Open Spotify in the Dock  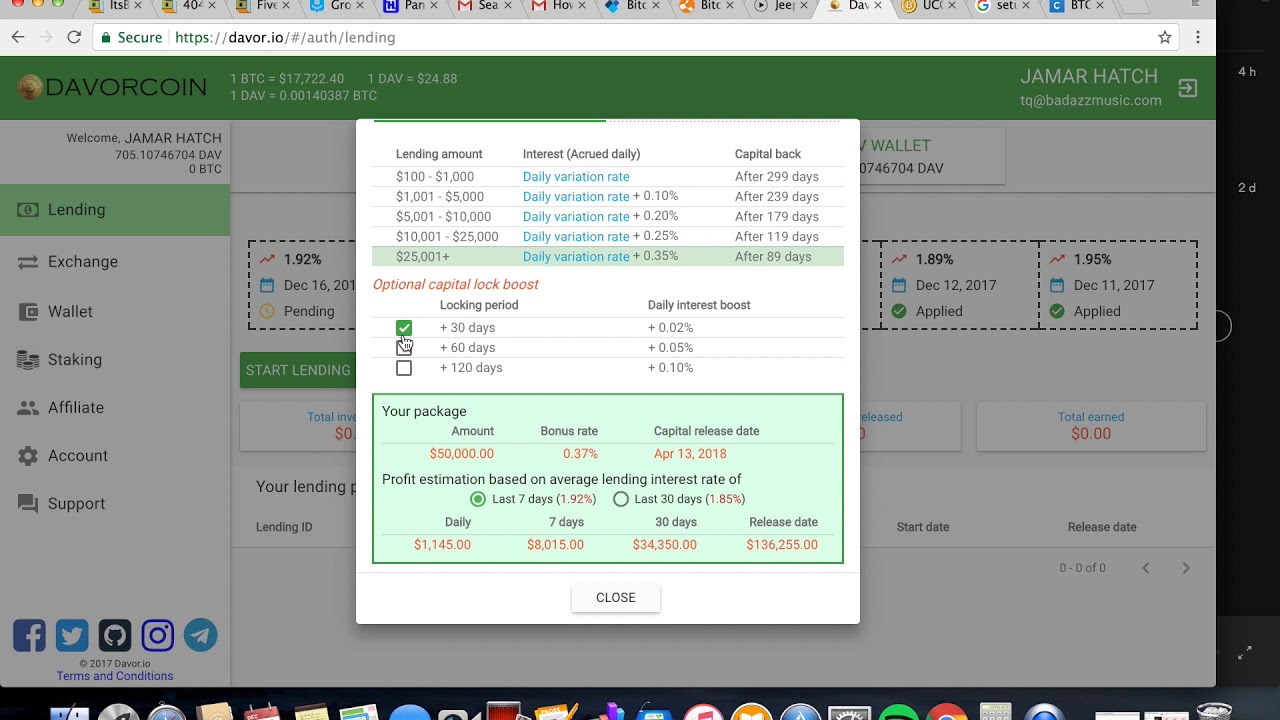click(899, 711)
